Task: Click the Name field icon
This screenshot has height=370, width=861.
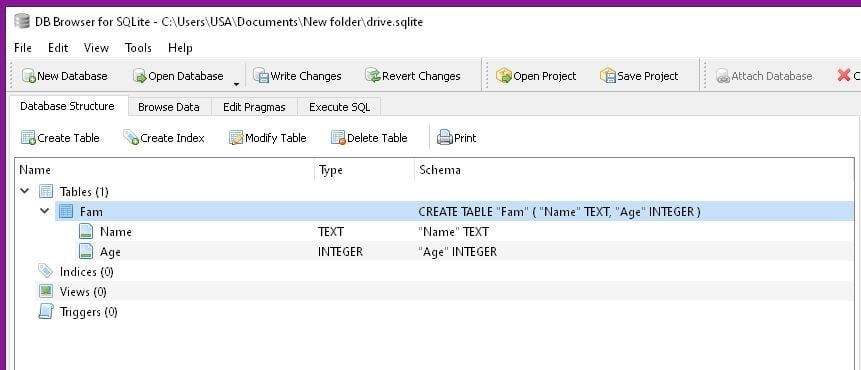Action: click(x=86, y=232)
